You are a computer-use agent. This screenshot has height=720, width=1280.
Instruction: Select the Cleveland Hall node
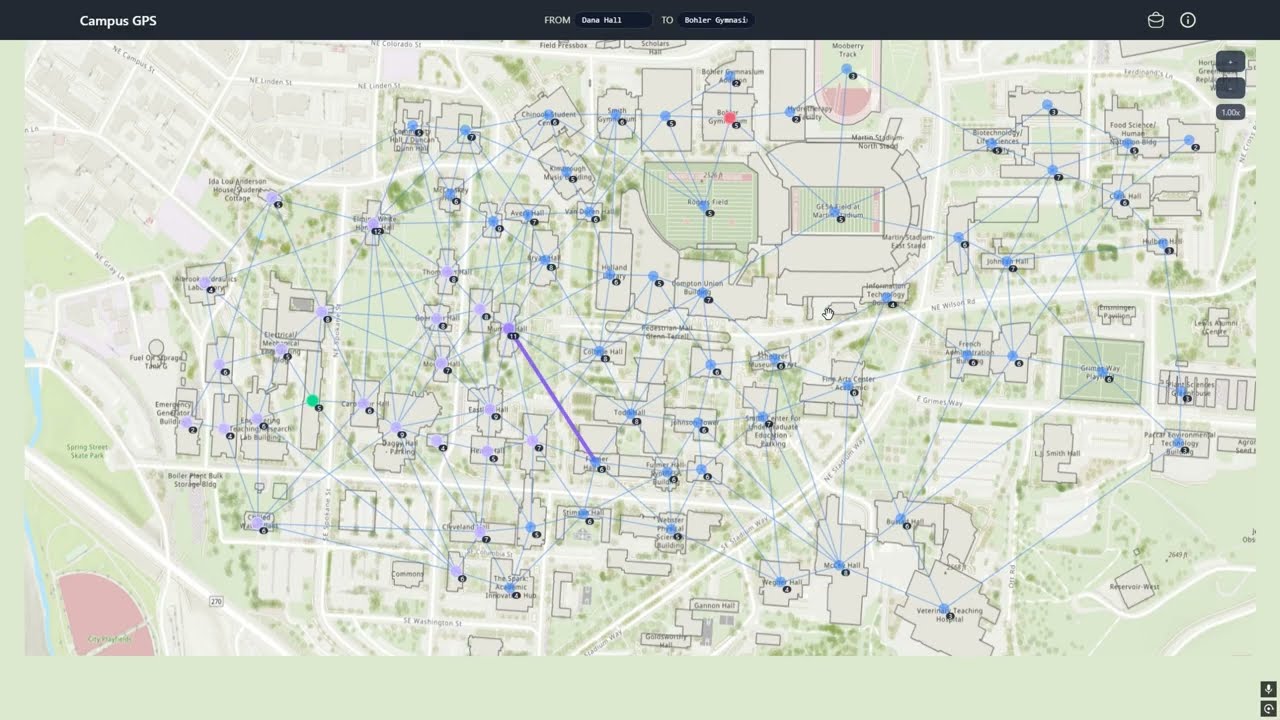[480, 531]
